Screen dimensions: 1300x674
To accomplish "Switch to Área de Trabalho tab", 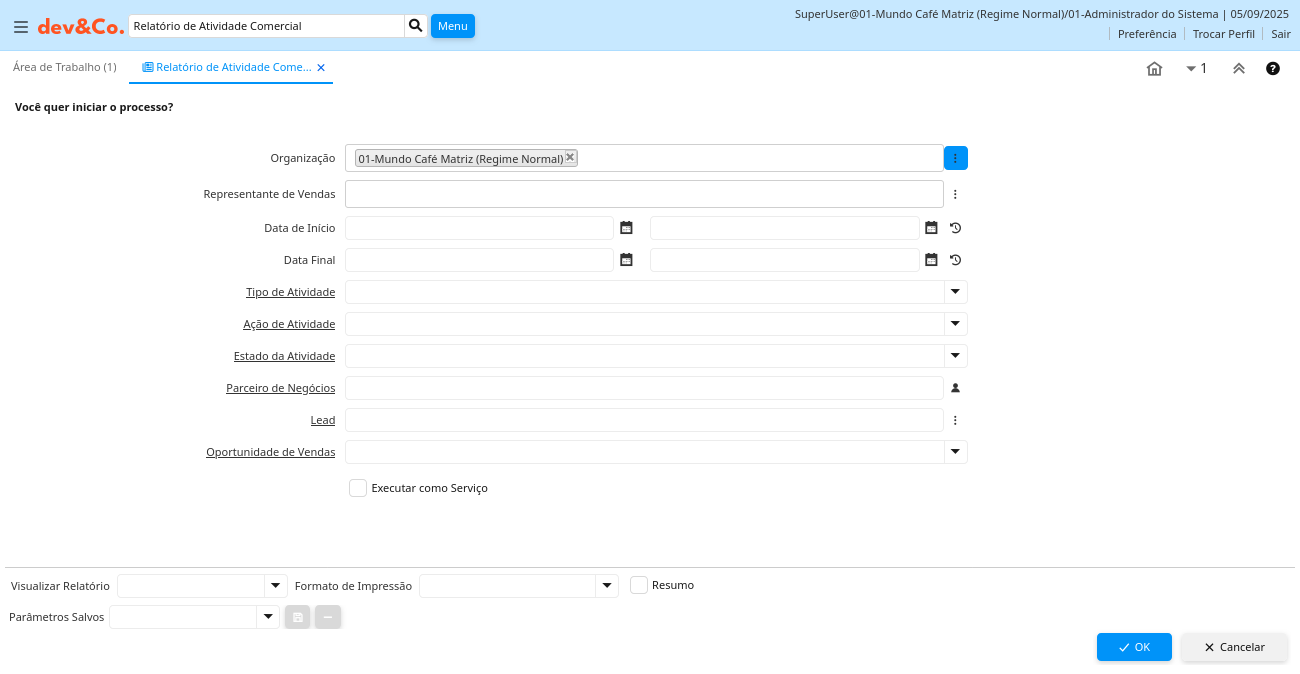I will (65, 67).
